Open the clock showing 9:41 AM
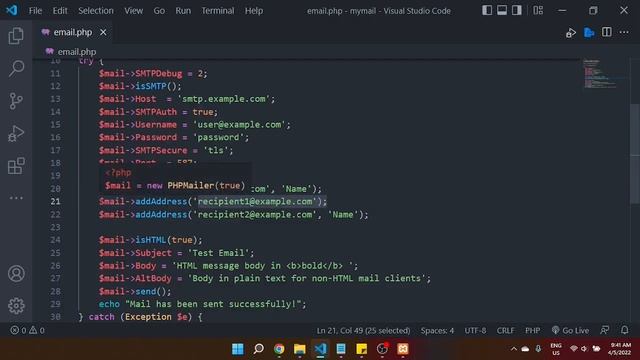 click(619, 349)
